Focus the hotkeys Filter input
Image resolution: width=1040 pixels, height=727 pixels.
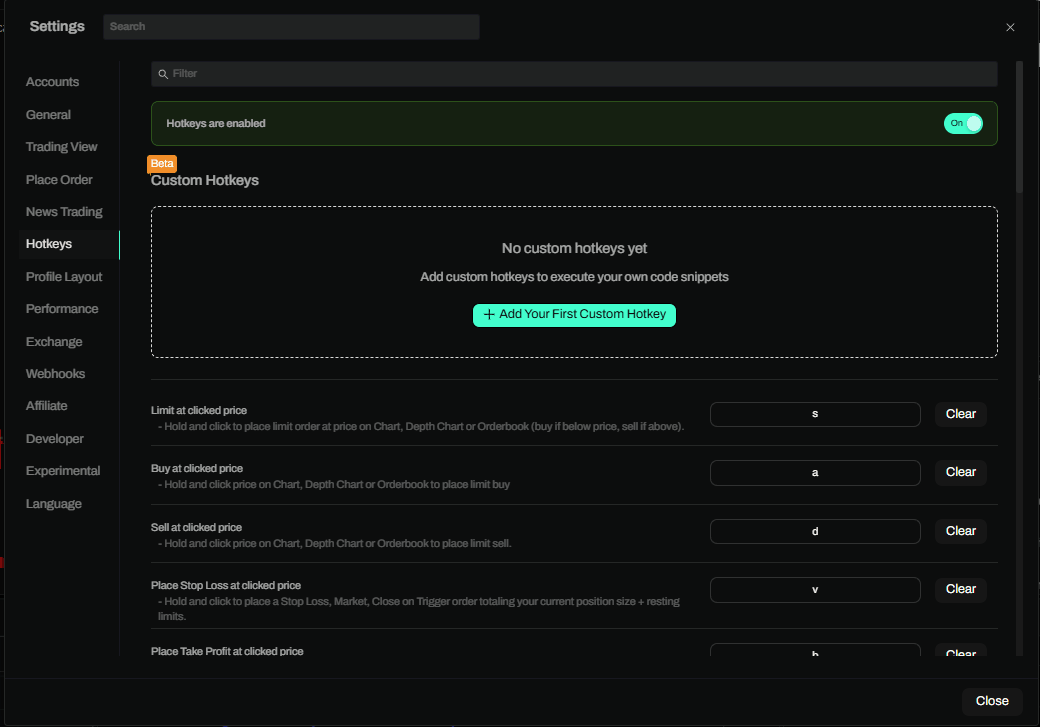pos(580,74)
